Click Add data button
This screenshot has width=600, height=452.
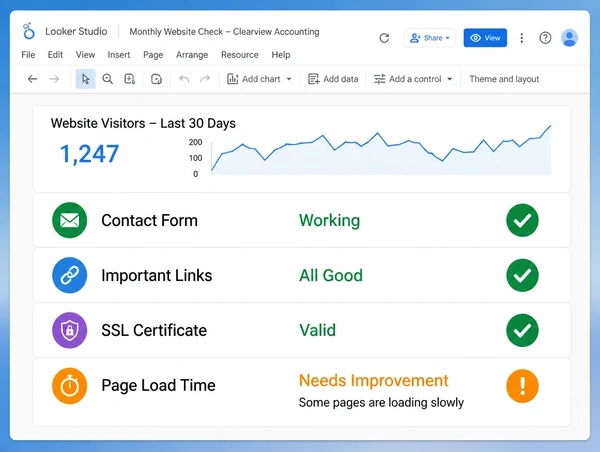(x=333, y=79)
